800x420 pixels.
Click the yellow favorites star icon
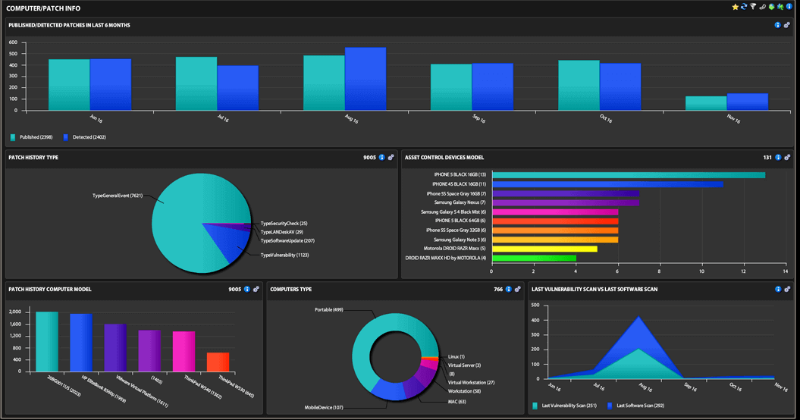tap(735, 7)
